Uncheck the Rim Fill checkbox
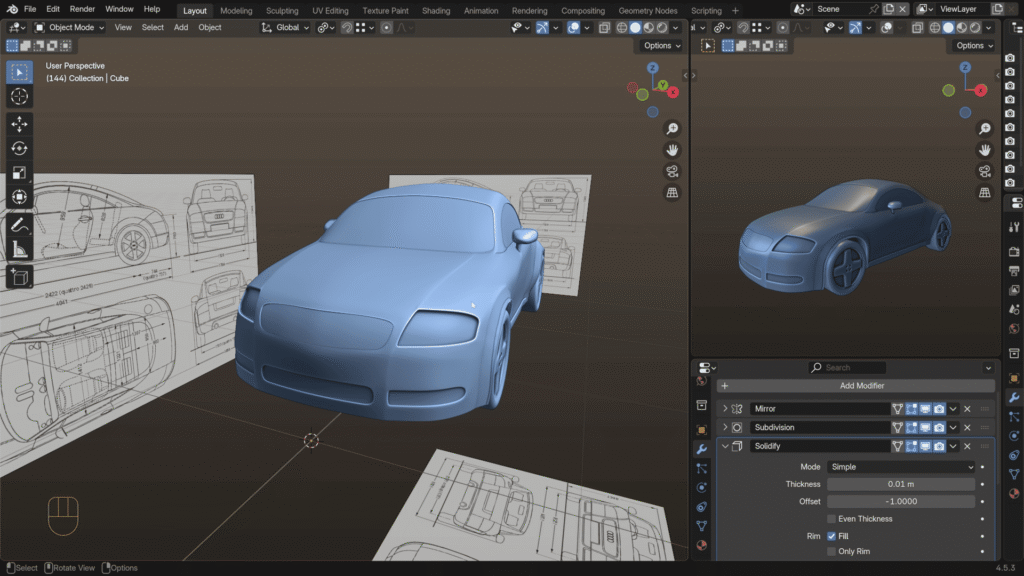This screenshot has width=1024, height=576. tap(832, 536)
